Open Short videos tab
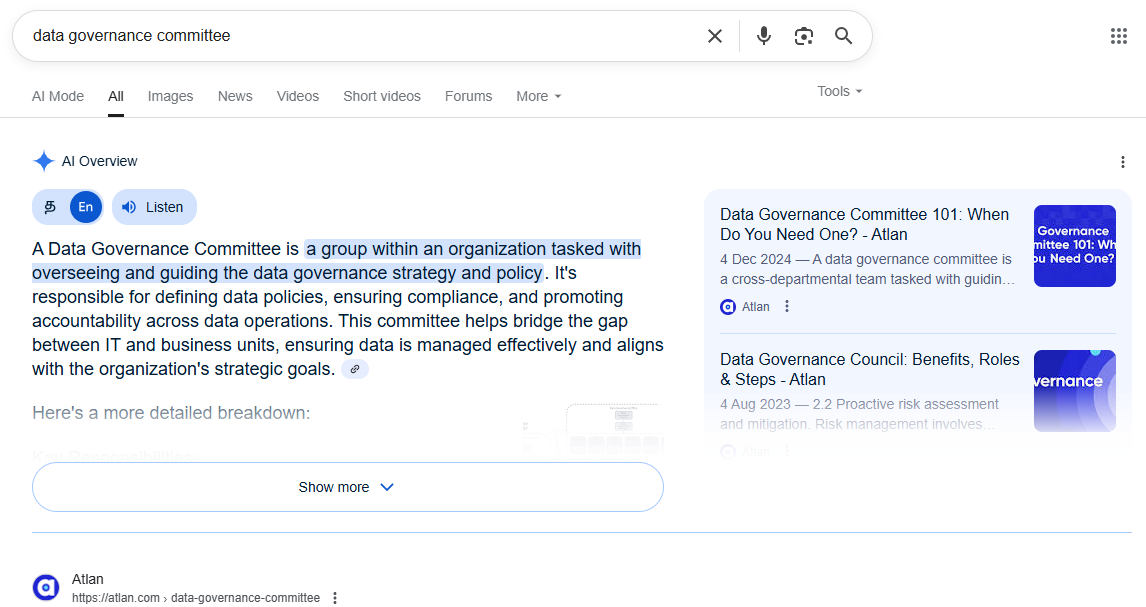This screenshot has height=607, width=1146. point(382,96)
